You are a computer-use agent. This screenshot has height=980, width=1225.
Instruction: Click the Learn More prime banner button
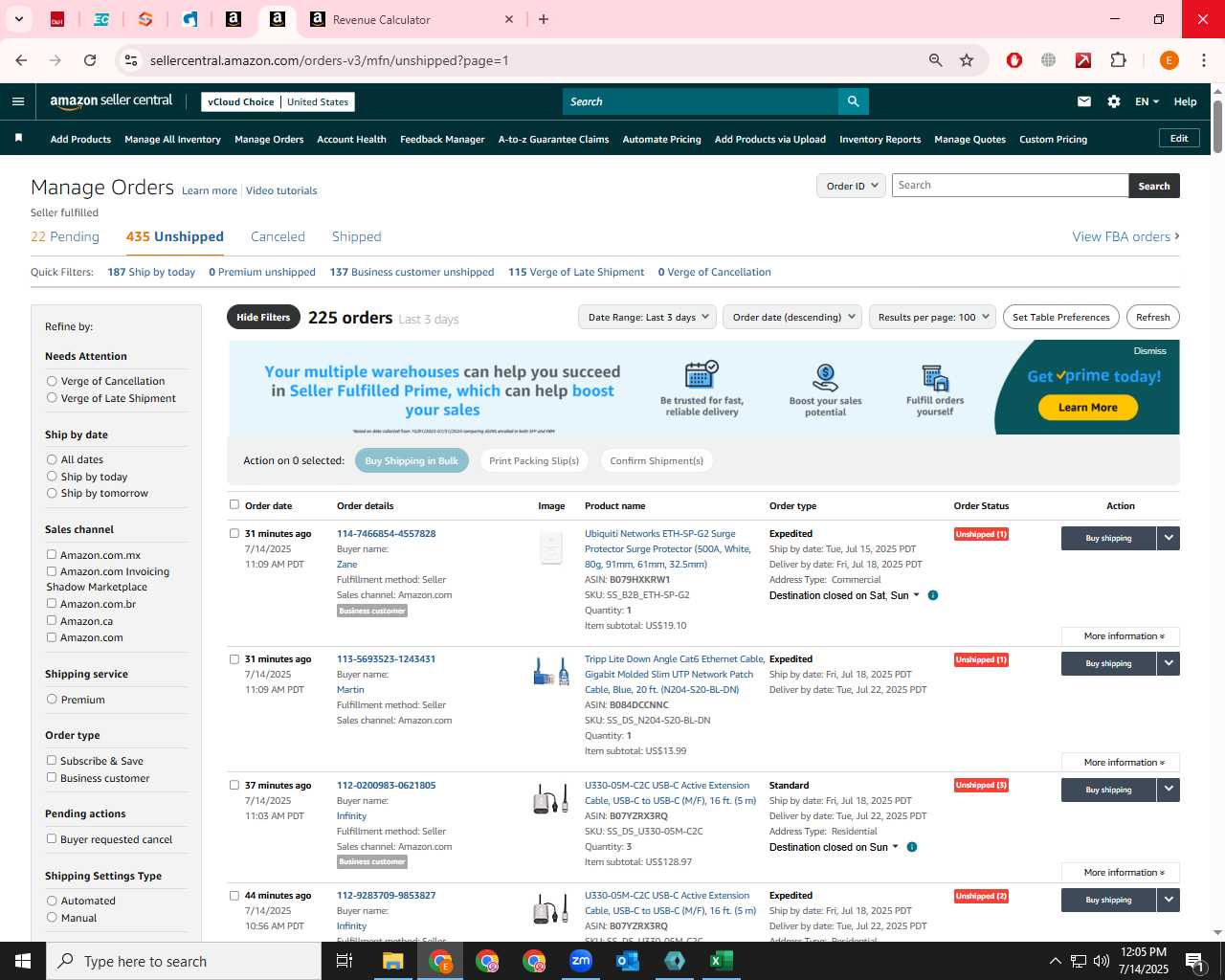[x=1087, y=408]
